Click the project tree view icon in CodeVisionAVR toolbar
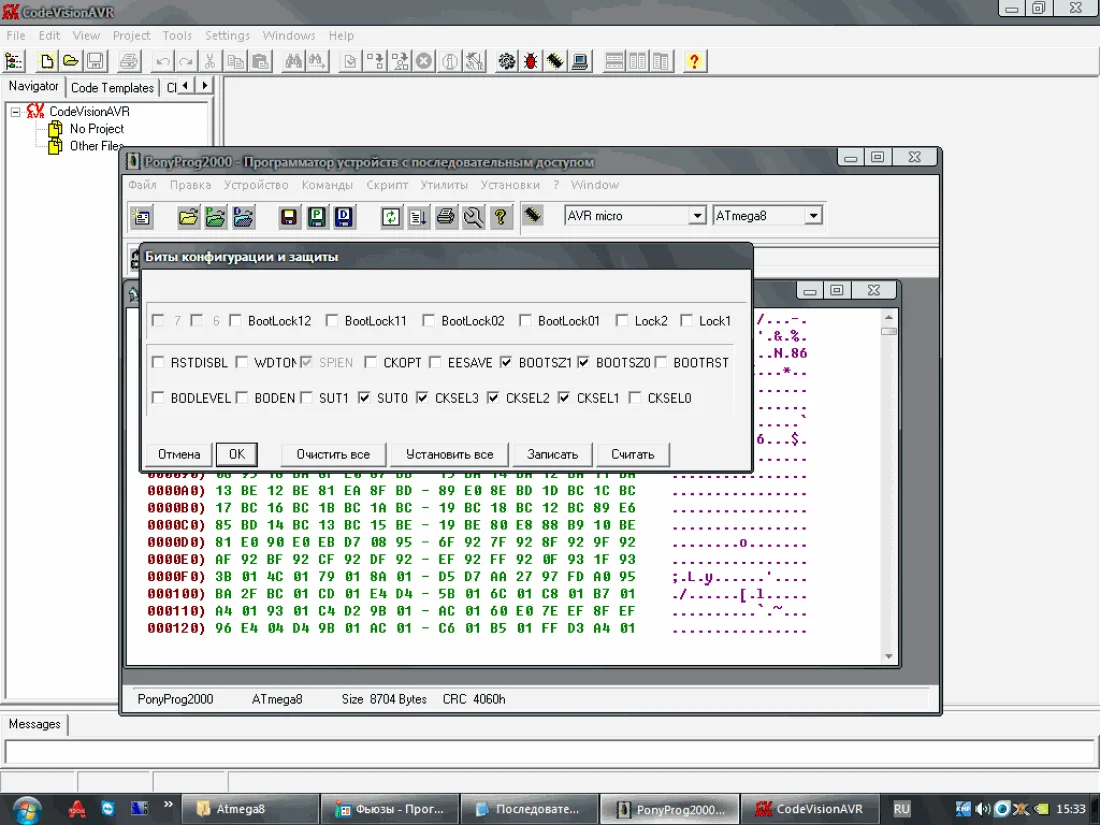 [14, 62]
